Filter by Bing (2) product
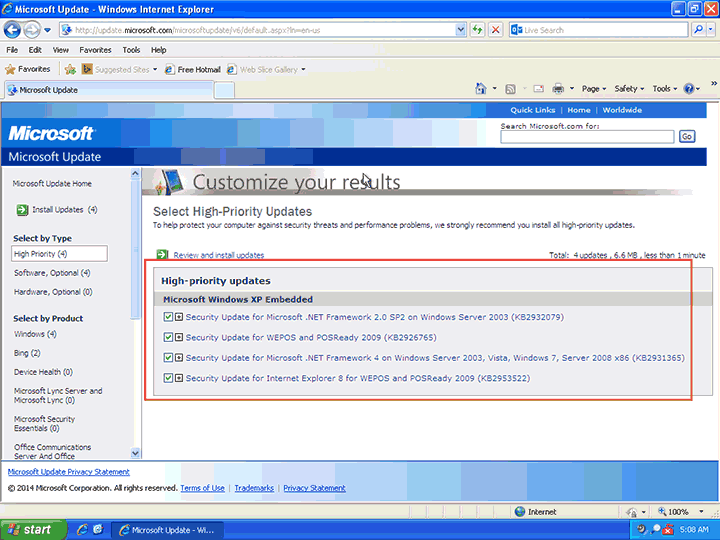This screenshot has width=720, height=540. click(x=27, y=353)
